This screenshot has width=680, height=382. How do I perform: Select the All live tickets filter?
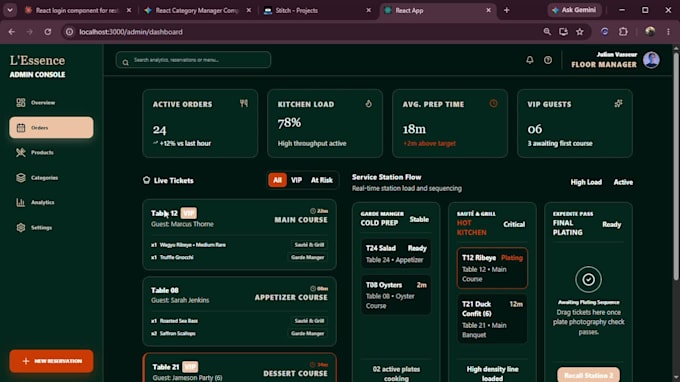click(277, 180)
